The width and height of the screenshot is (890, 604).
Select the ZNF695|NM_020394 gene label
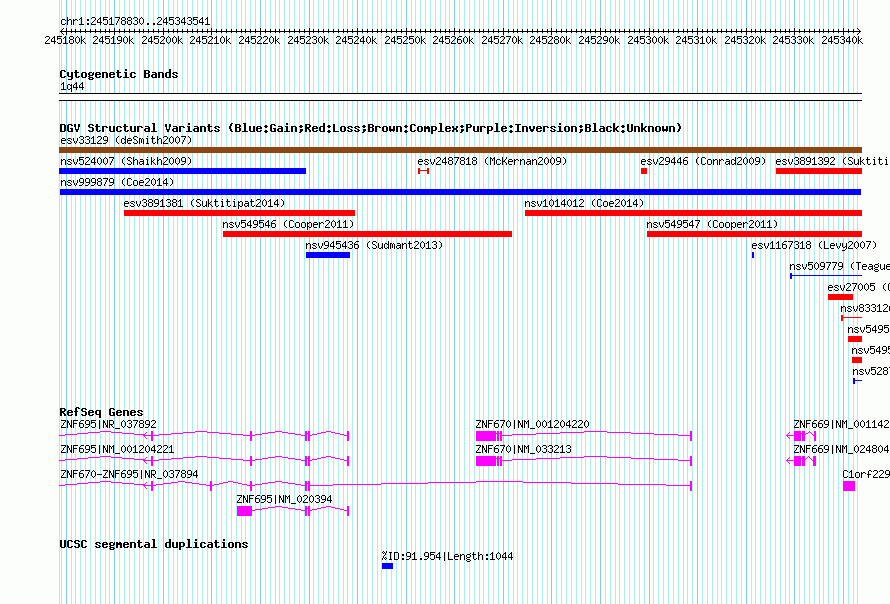(x=284, y=499)
